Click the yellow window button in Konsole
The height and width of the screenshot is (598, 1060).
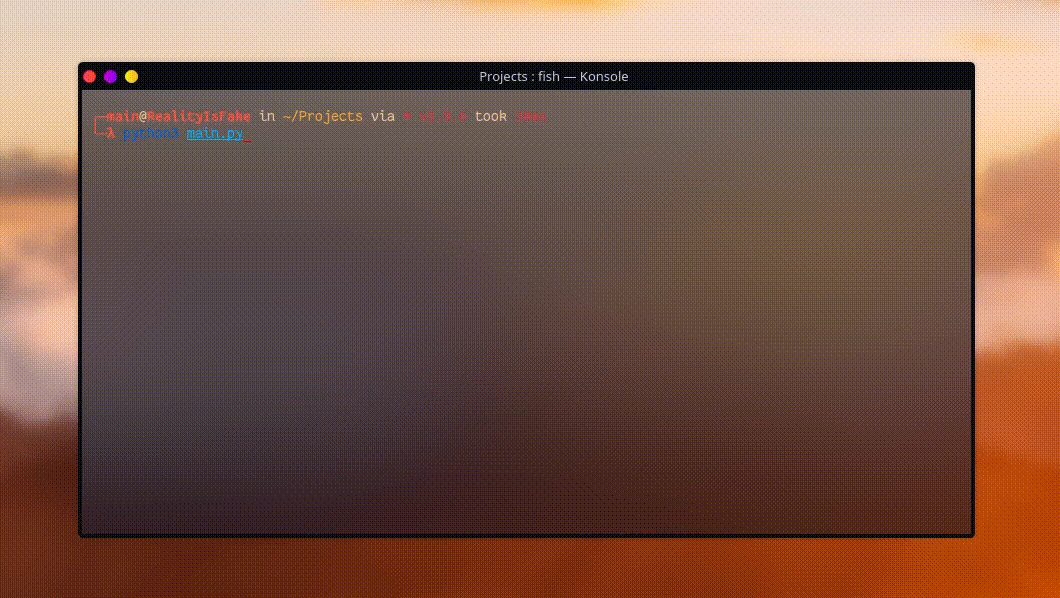click(x=131, y=77)
